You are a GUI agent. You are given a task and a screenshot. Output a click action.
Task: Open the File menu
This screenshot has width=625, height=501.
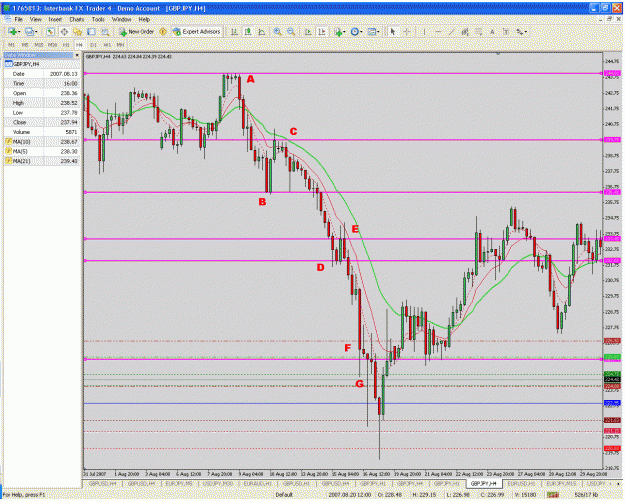coord(19,19)
